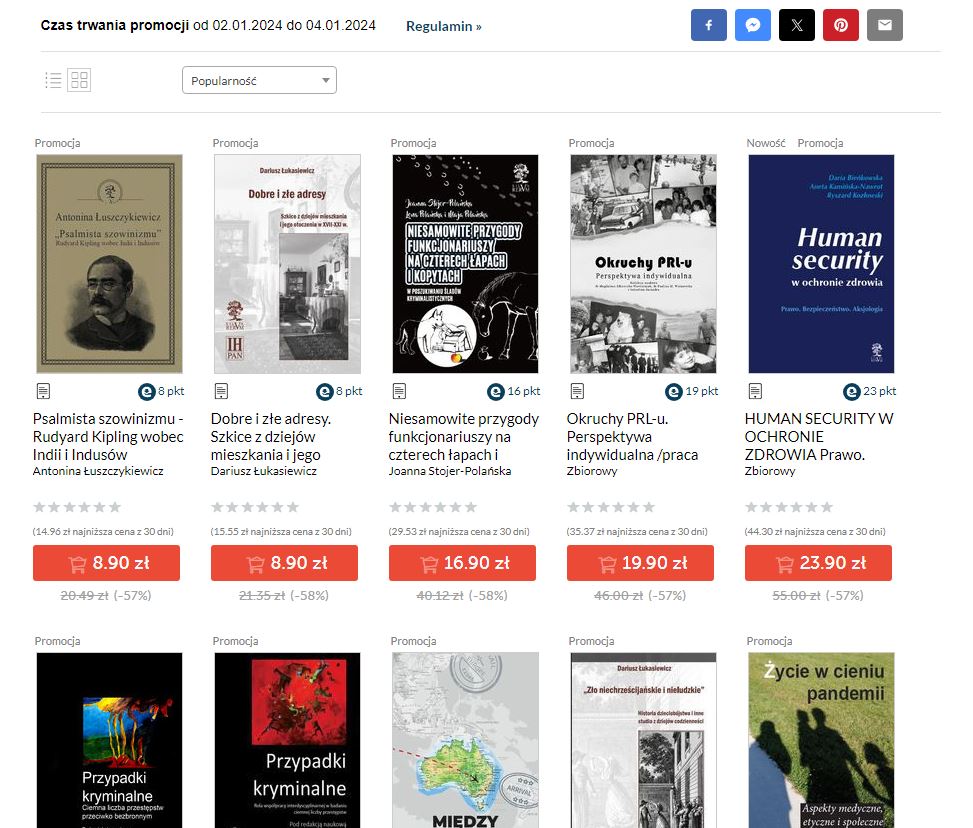Click the ebook format icon under Okruchy PRL-u
The height and width of the screenshot is (828, 973).
tap(577, 391)
